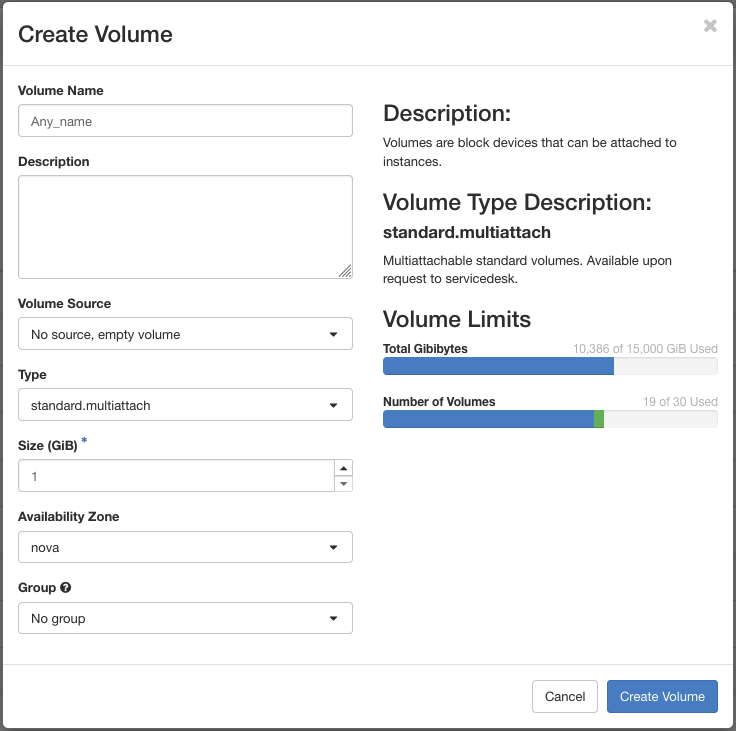Screen dimensions: 736x731
Task: Open the Type dropdown showing standard.multiattach
Action: click(185, 405)
